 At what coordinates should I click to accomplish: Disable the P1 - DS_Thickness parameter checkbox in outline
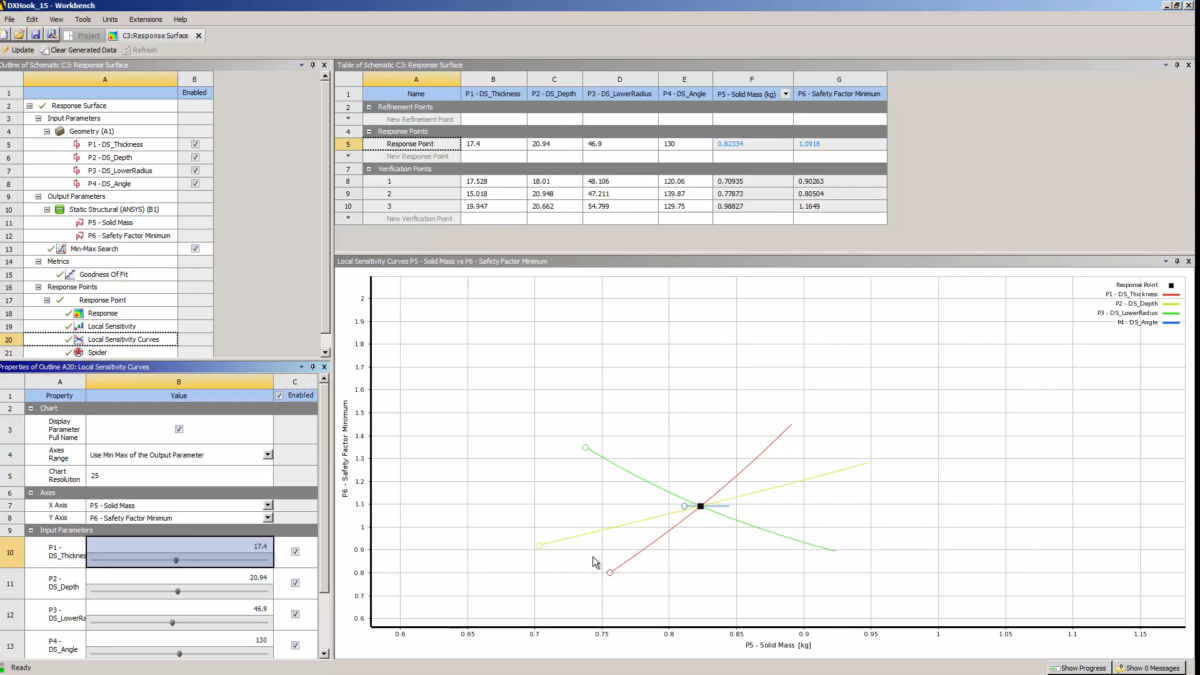tap(195, 144)
